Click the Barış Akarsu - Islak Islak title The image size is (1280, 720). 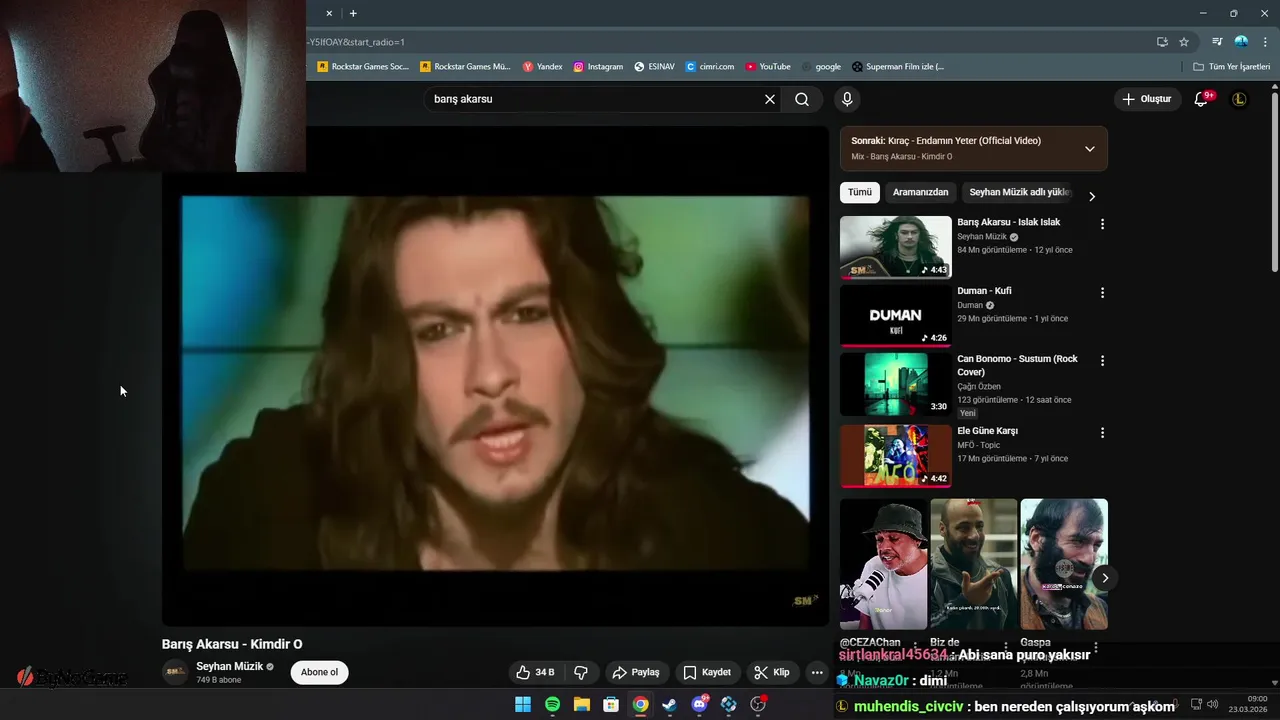[1008, 222]
